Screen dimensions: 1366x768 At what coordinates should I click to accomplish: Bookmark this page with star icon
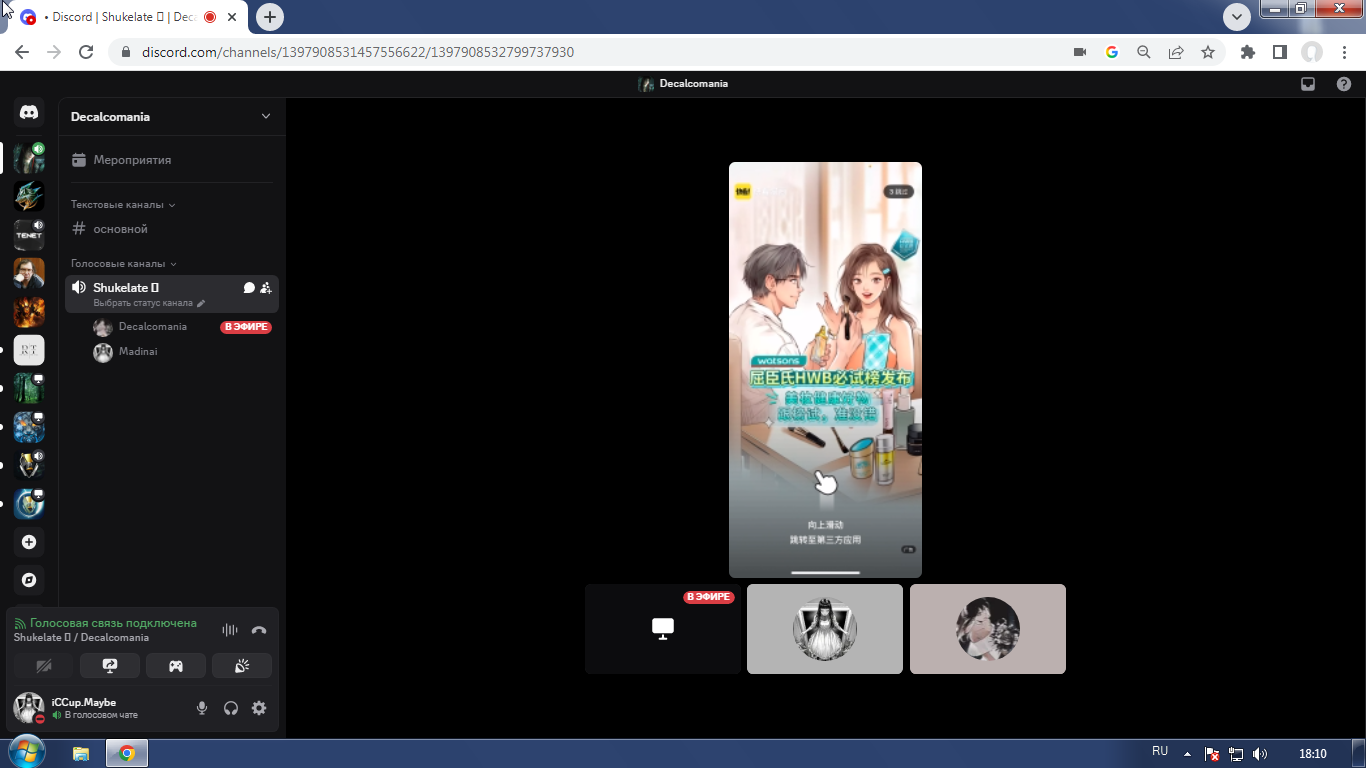click(x=1208, y=52)
